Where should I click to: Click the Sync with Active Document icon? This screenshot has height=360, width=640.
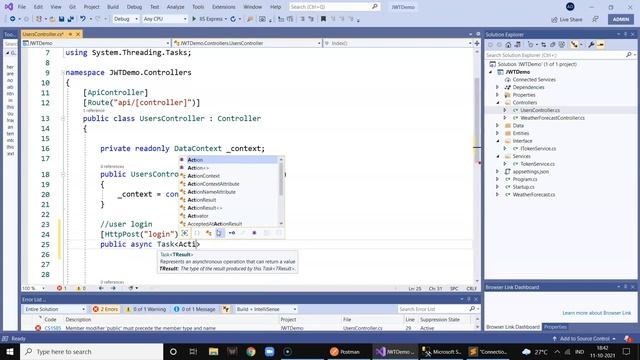coord(544,45)
